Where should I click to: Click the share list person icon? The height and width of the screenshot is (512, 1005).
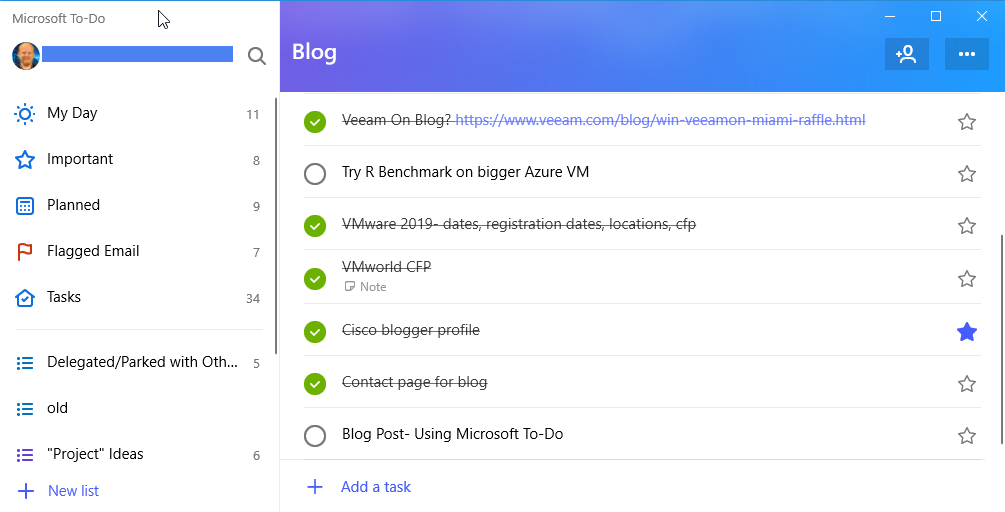906,54
